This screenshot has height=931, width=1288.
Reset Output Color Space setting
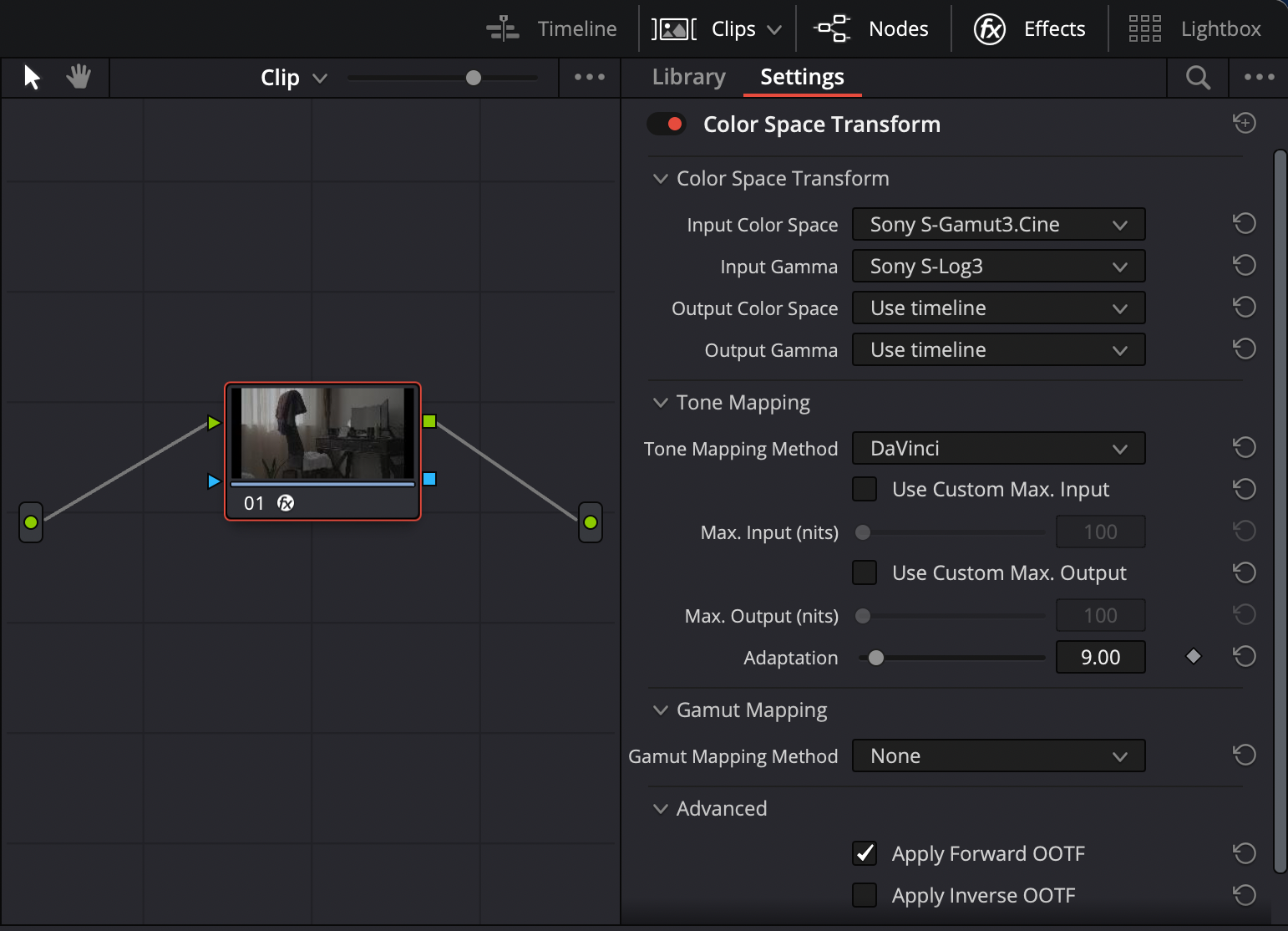pyautogui.click(x=1245, y=308)
